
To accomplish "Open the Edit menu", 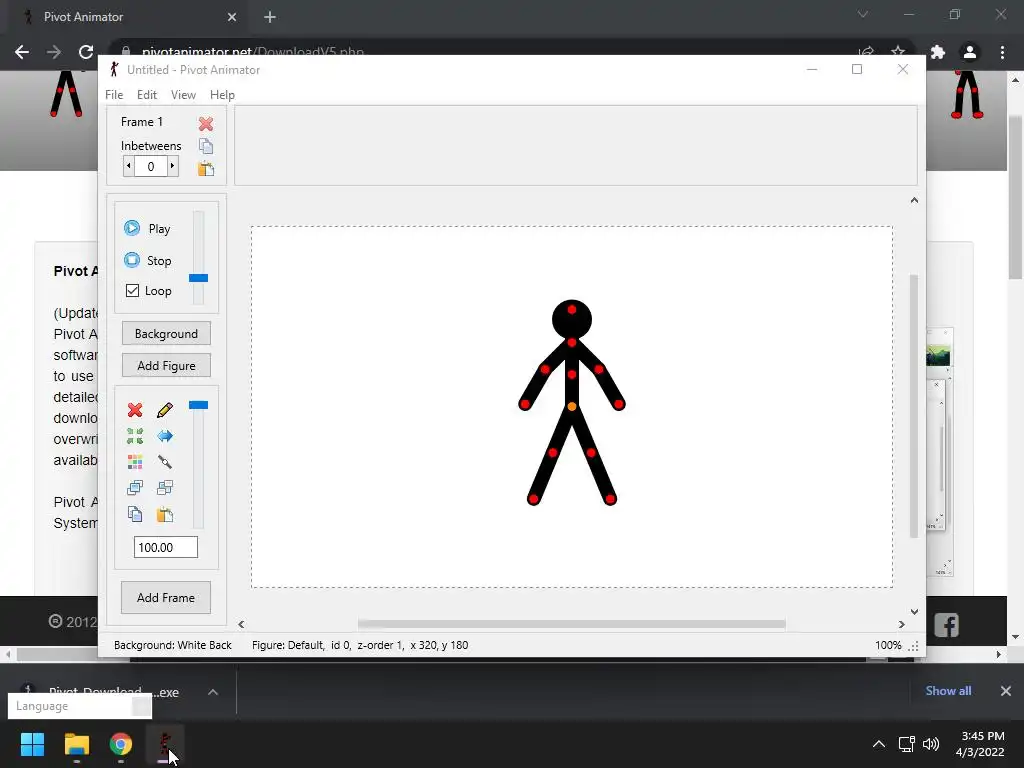I will pos(147,95).
